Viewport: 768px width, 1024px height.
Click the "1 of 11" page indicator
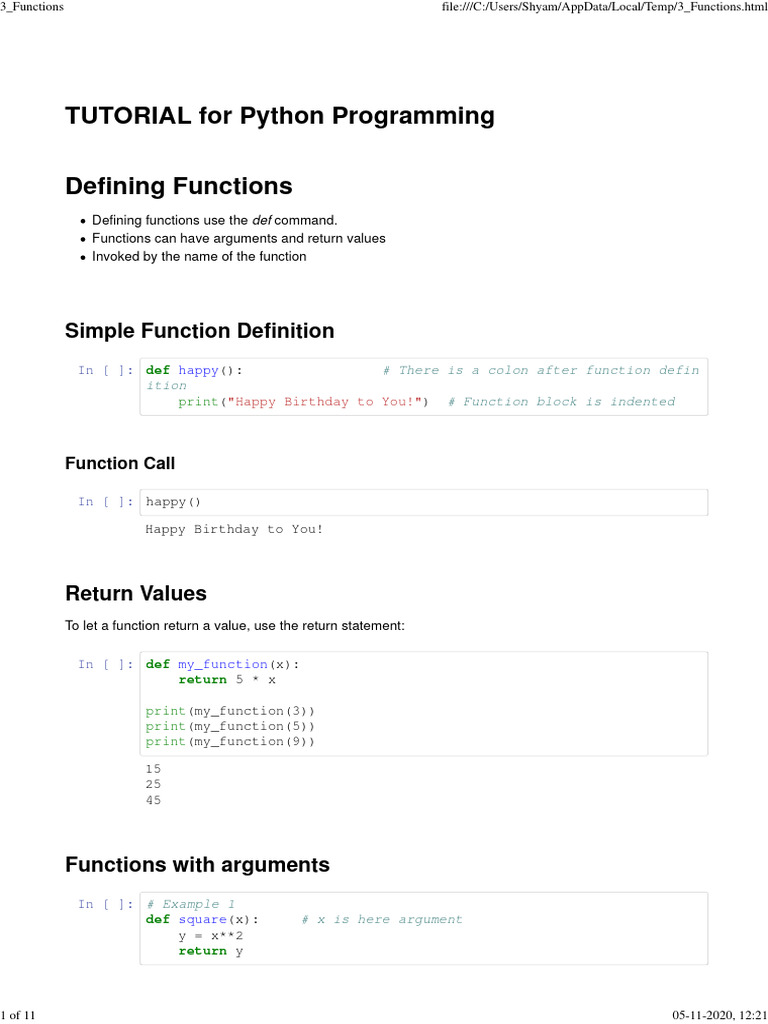click(x=18, y=1016)
